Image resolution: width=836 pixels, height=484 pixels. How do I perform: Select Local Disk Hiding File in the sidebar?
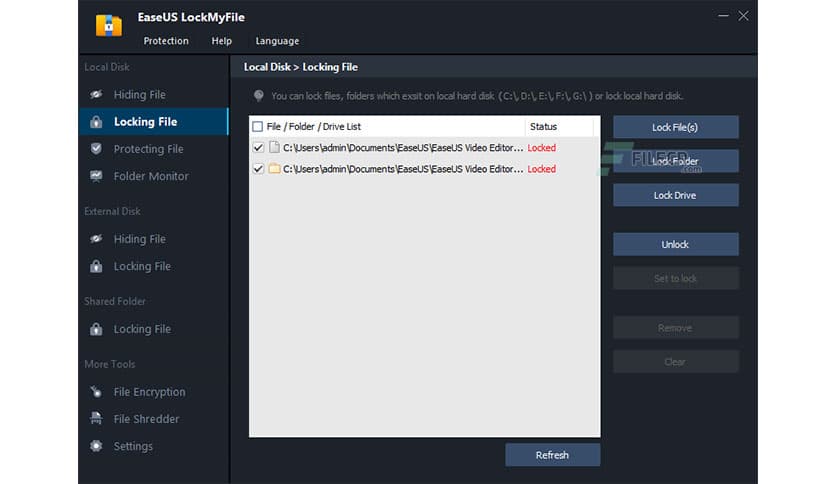point(154,94)
